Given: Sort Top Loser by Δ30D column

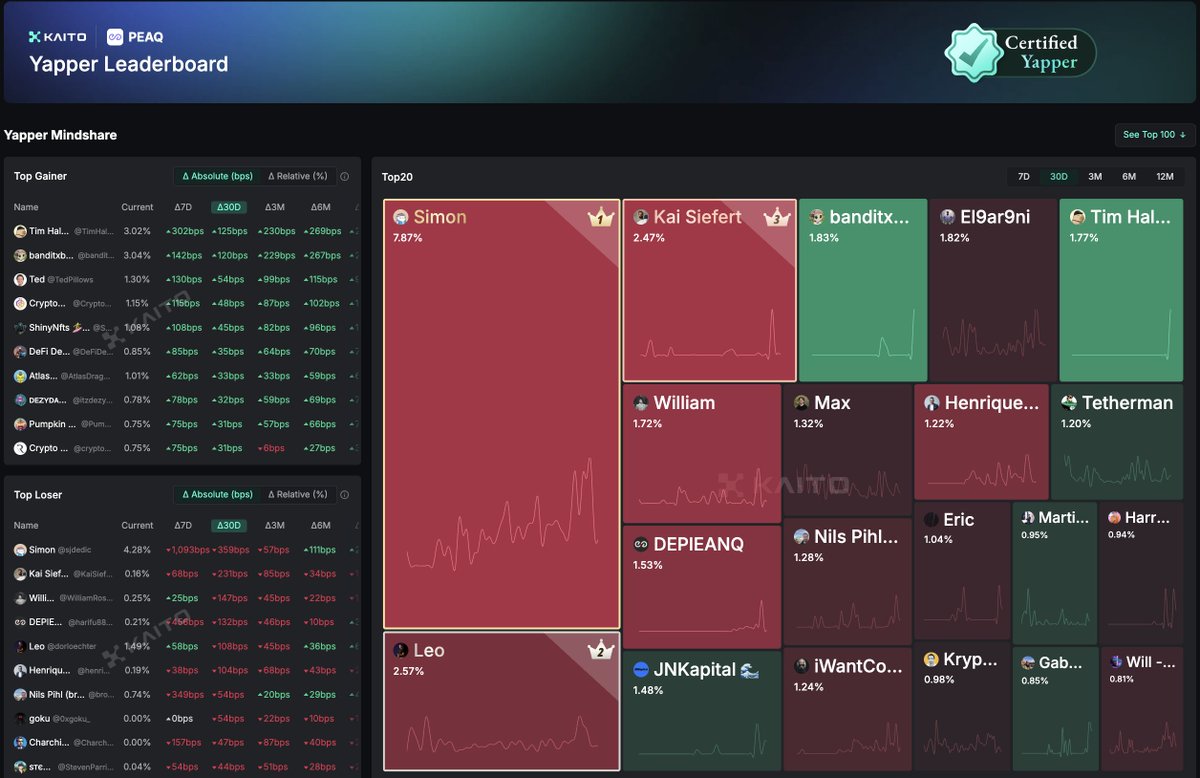Looking at the screenshot, I should 229,525.
